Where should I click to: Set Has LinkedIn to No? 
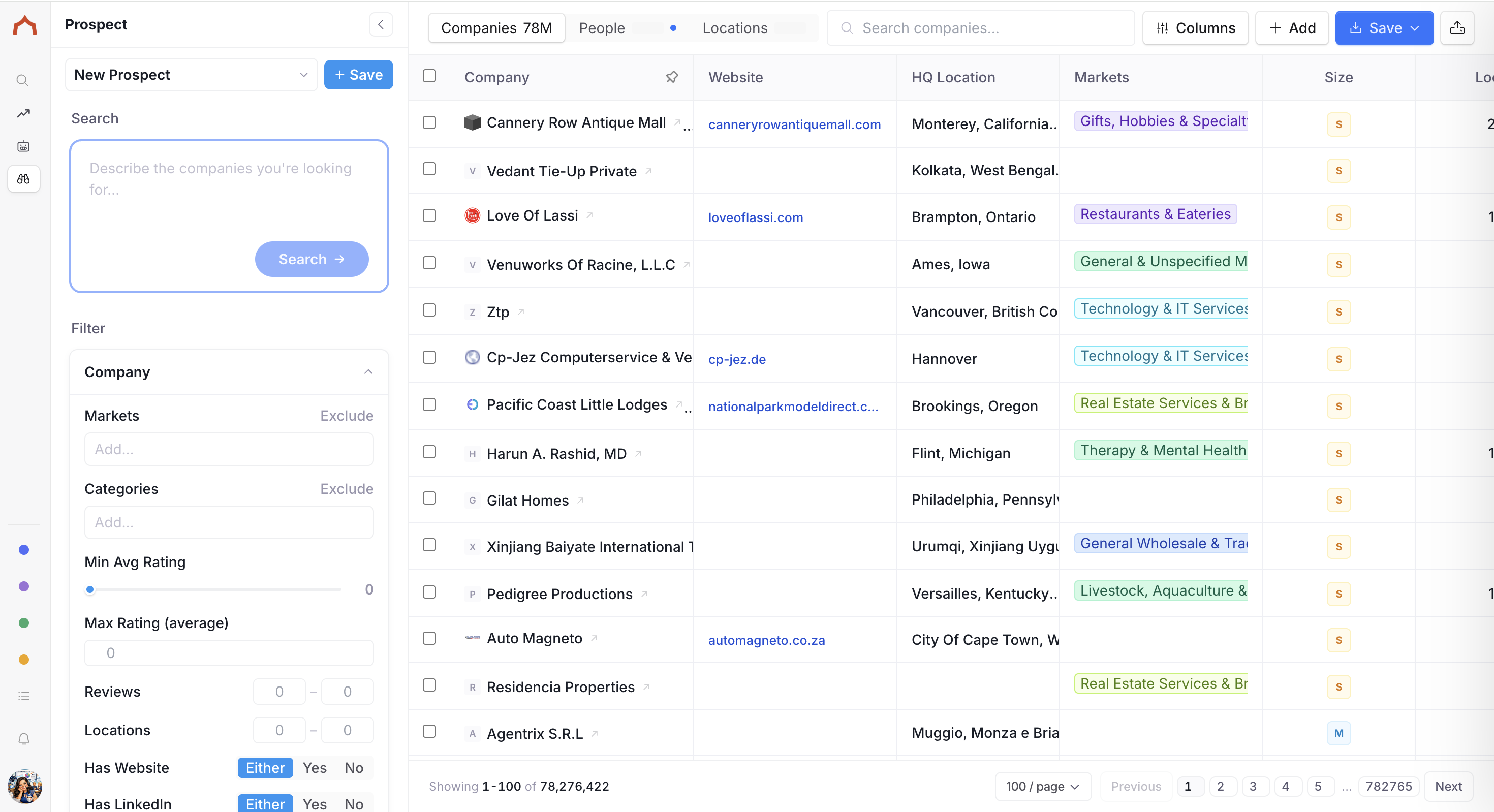click(x=354, y=804)
